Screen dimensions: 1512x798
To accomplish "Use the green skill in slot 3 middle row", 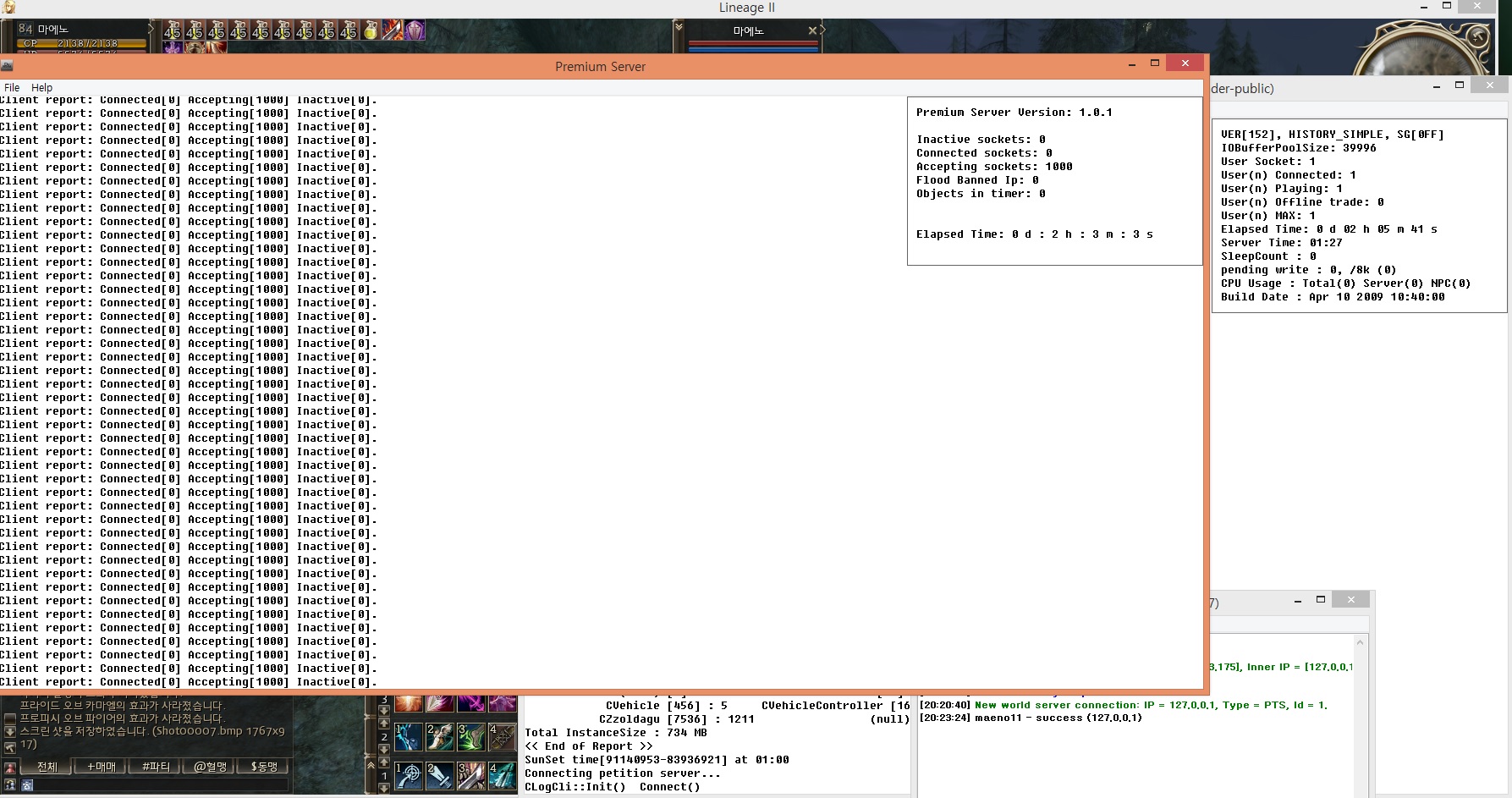I will click(x=471, y=737).
